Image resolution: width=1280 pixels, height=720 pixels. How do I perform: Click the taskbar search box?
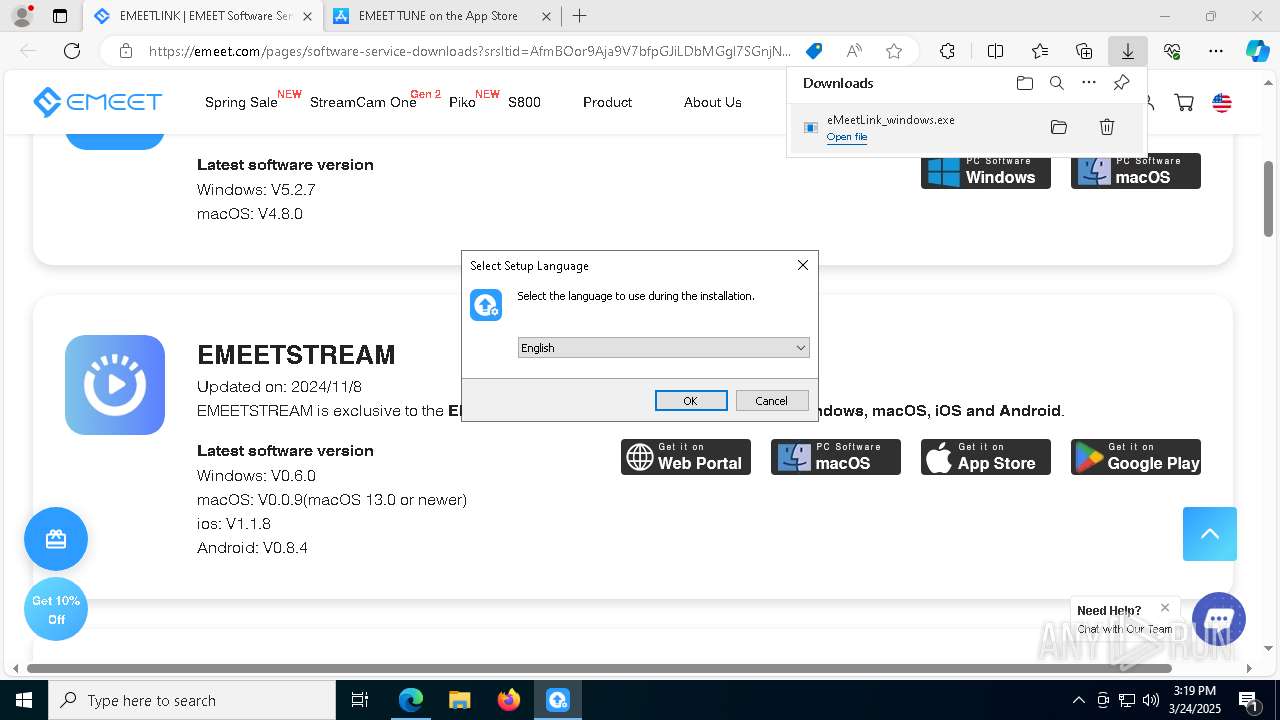(x=192, y=700)
